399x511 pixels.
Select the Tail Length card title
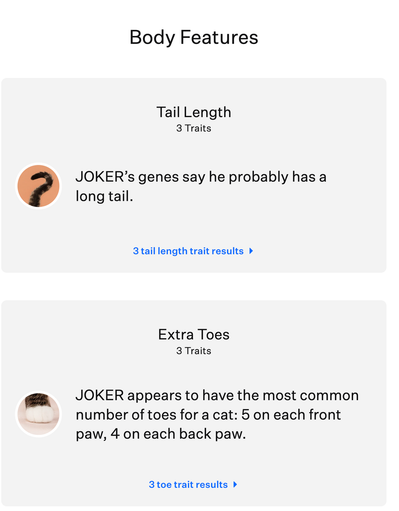(x=194, y=112)
